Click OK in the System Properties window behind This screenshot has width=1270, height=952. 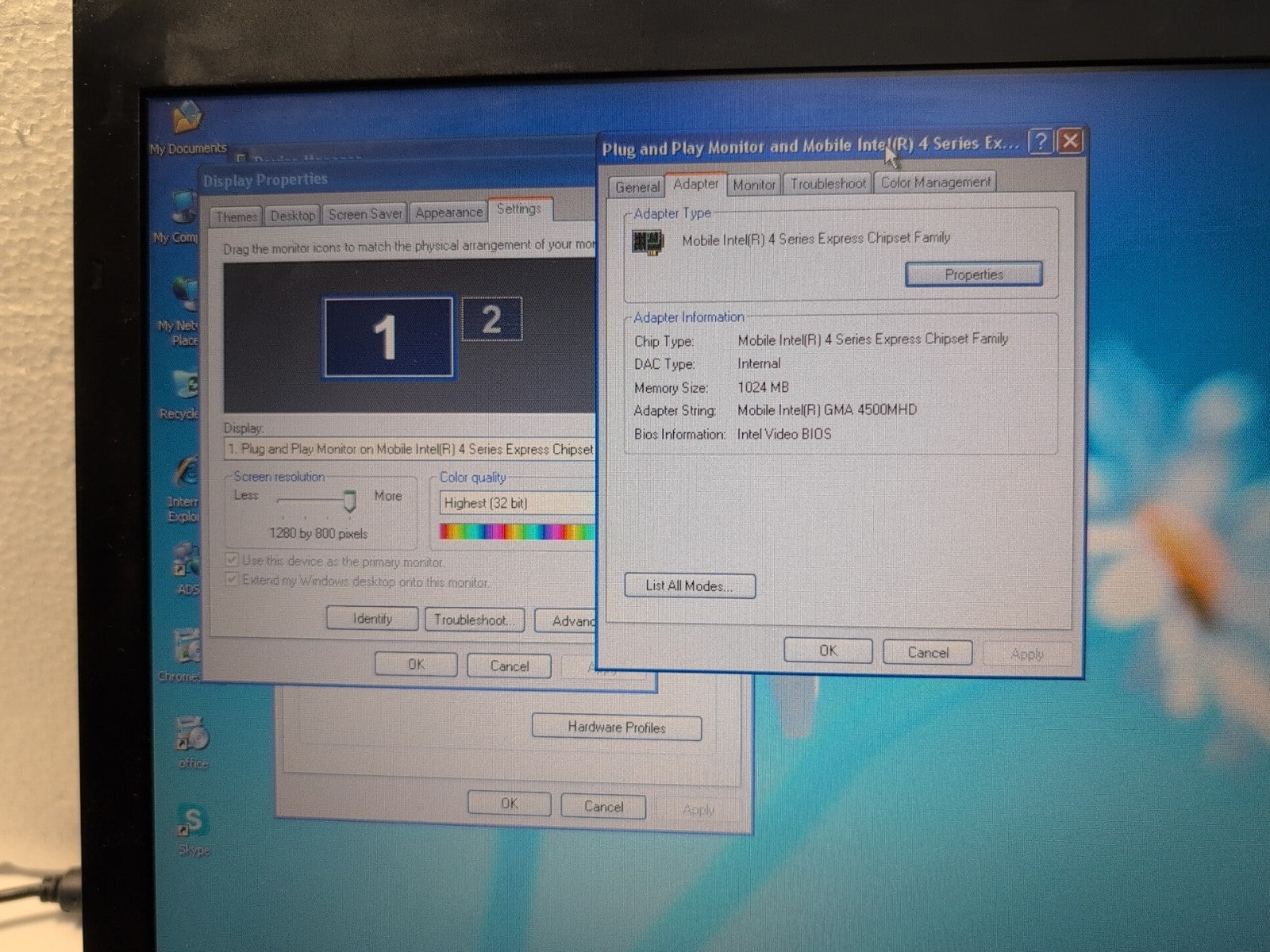tap(509, 804)
